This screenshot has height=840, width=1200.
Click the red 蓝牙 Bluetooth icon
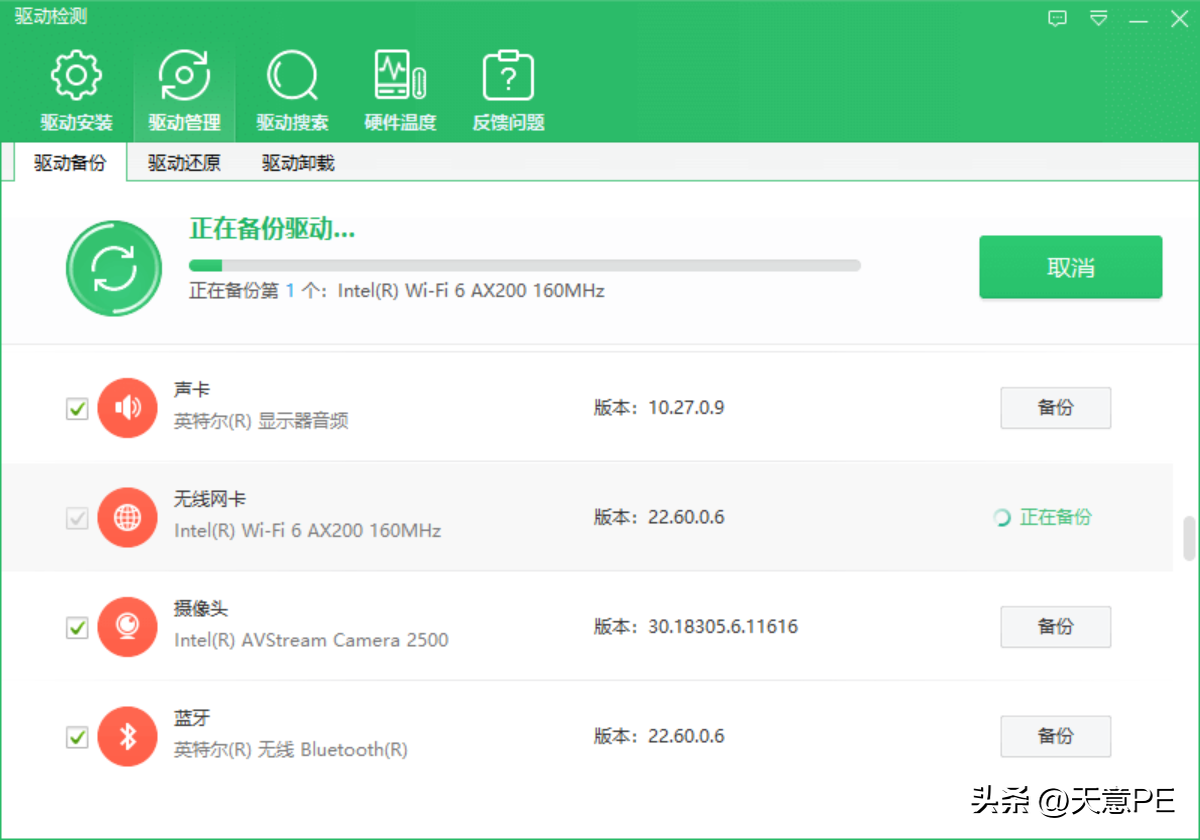pyautogui.click(x=127, y=737)
